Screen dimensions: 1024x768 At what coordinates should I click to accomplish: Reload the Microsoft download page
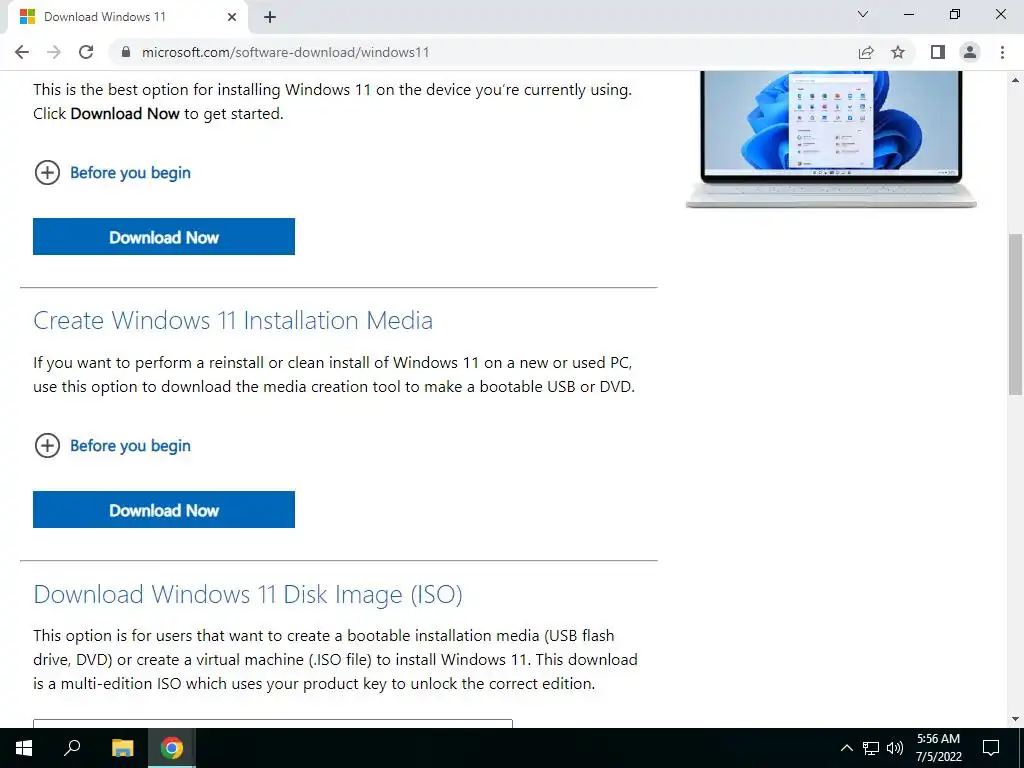point(86,52)
